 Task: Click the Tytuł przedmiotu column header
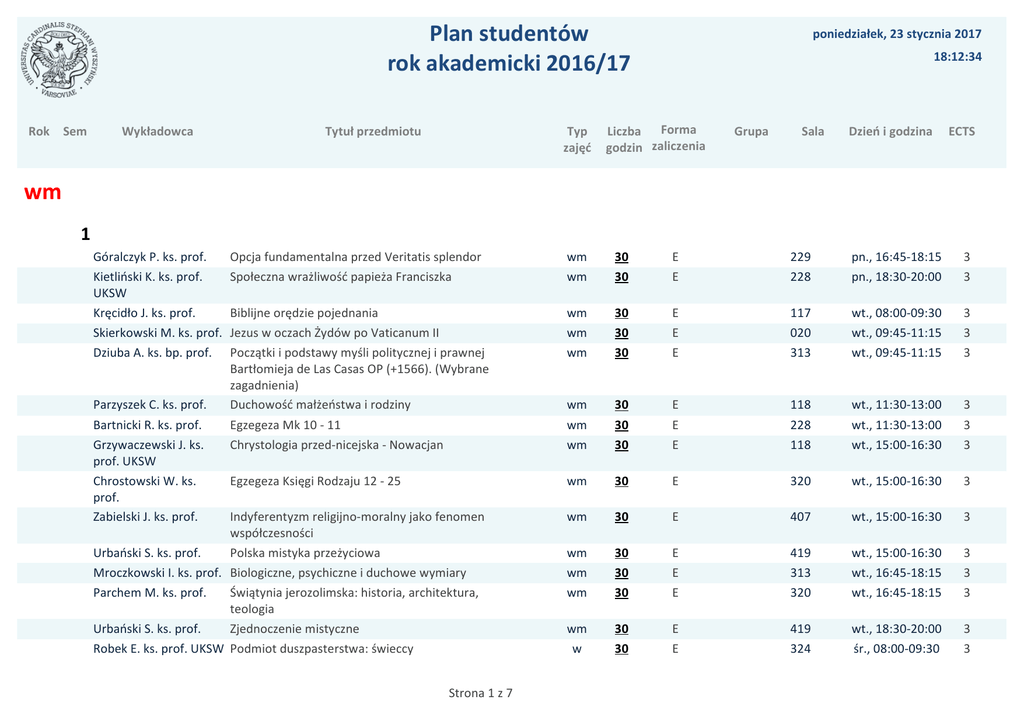373,131
